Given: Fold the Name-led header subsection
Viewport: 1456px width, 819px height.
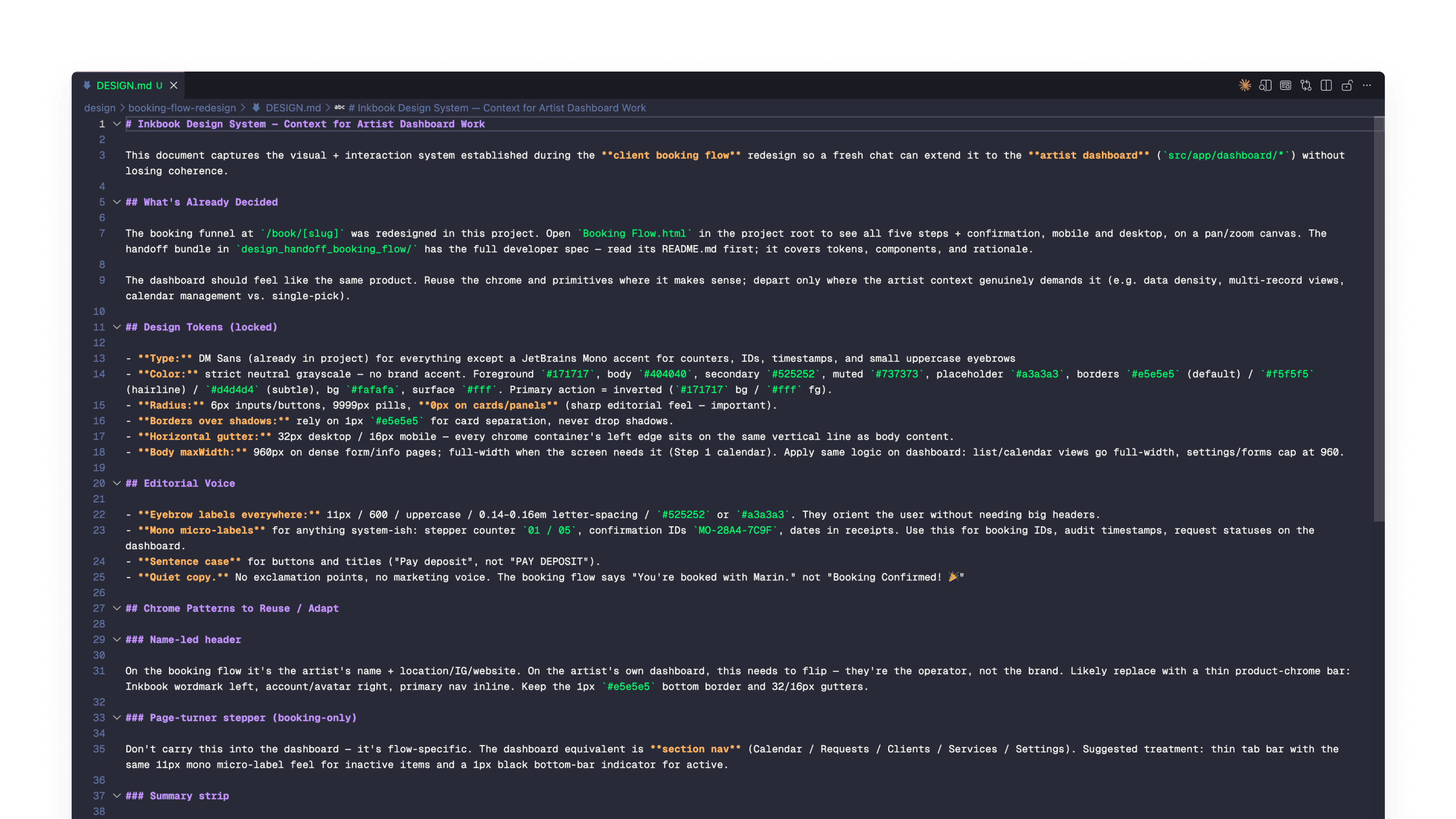Looking at the screenshot, I should [x=116, y=640].
